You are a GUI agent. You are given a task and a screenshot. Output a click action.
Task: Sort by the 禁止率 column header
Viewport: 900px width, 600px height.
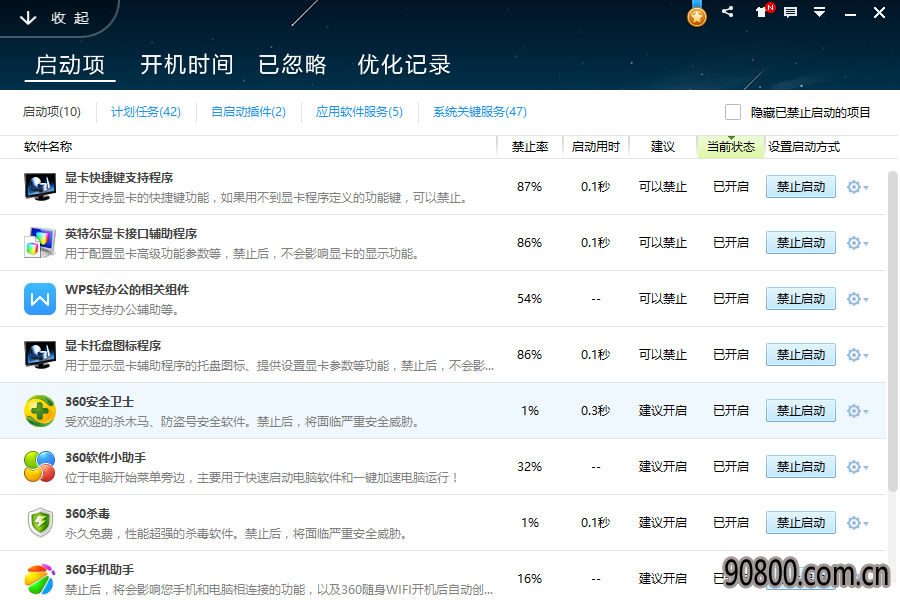(530, 147)
